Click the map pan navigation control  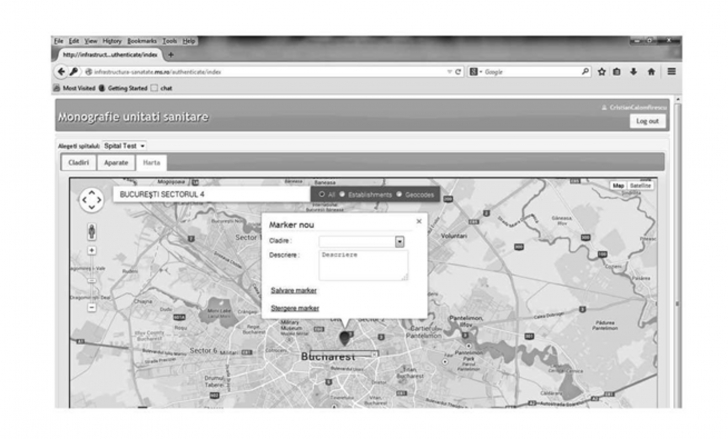(91, 200)
